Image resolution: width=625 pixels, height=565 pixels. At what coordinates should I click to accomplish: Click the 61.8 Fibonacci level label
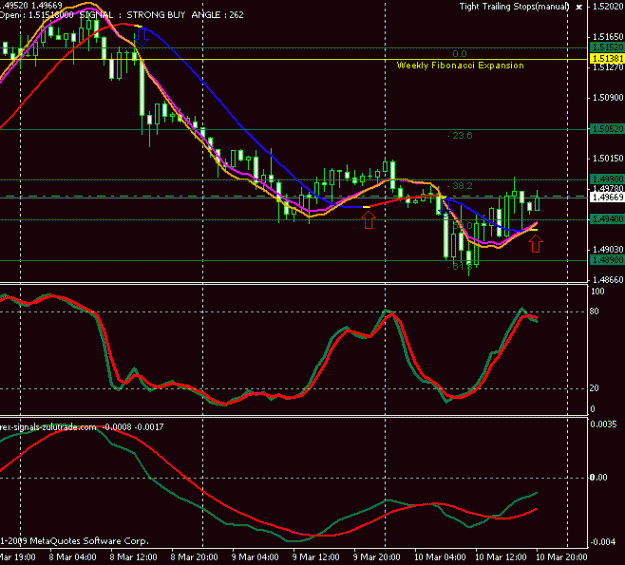coord(460,266)
